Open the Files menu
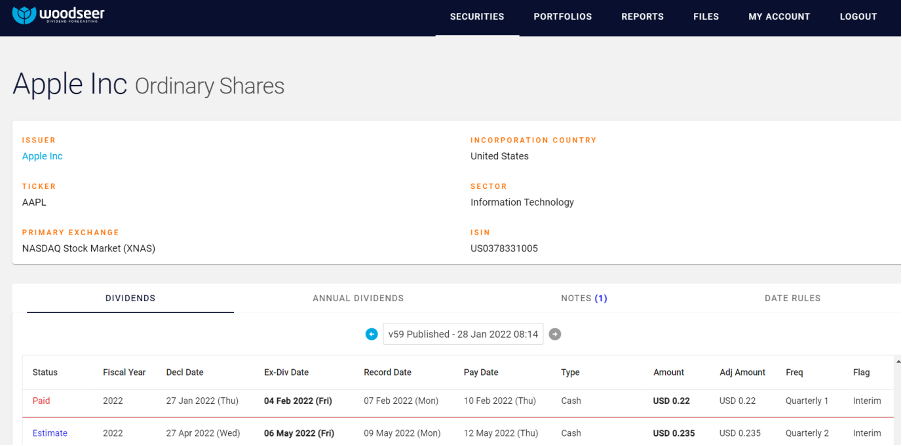Image resolution: width=902 pixels, height=446 pixels. 706,17
